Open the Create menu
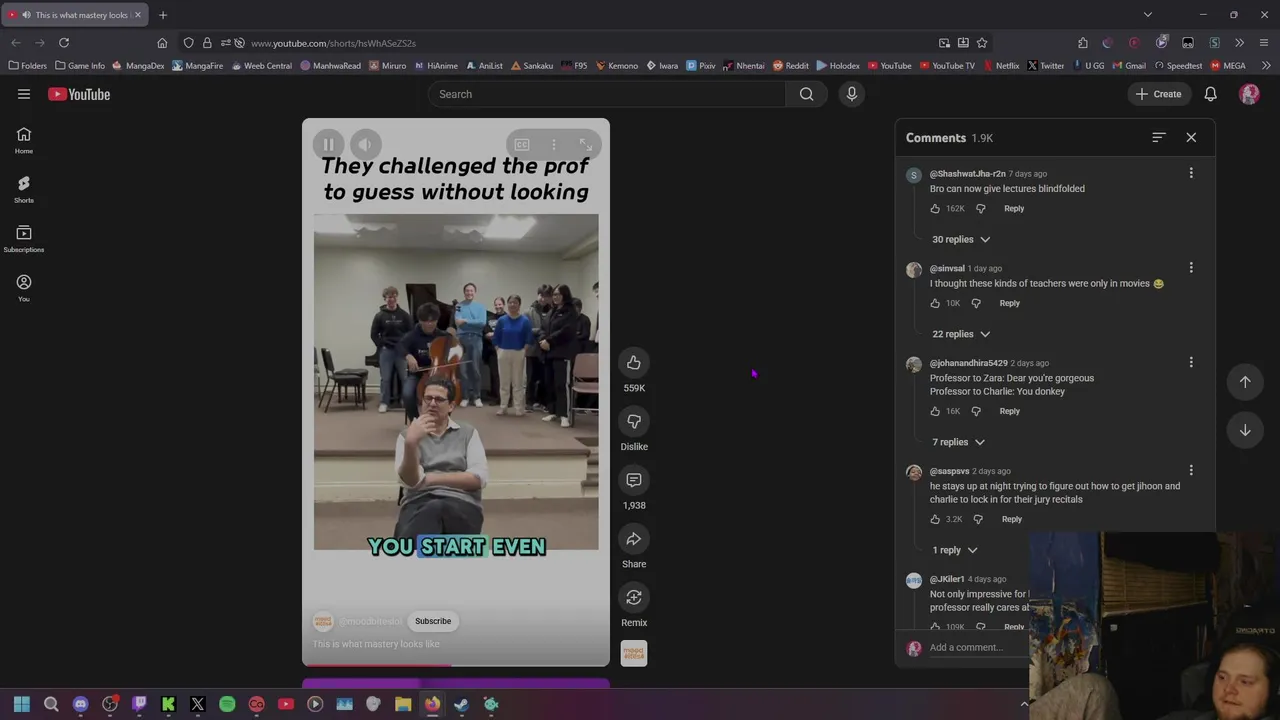Screen dimensions: 1280x720 [x=1158, y=94]
